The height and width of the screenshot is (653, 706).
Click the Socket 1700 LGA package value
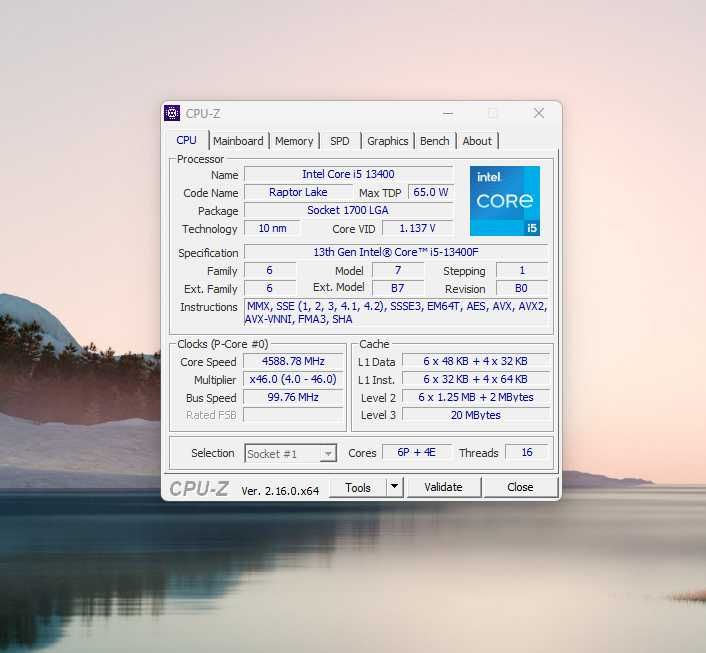point(348,210)
